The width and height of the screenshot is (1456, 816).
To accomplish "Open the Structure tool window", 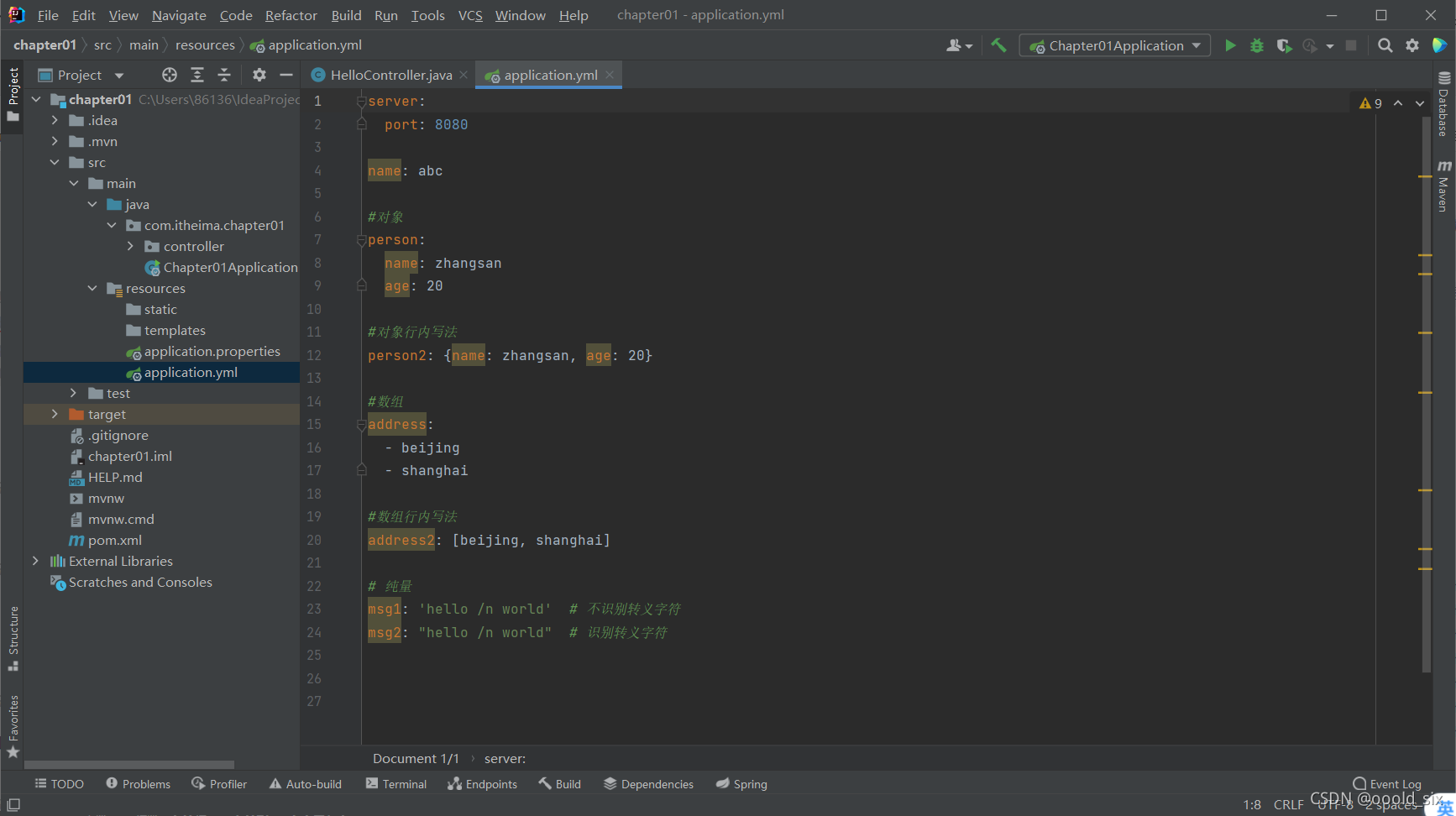I will click(13, 638).
